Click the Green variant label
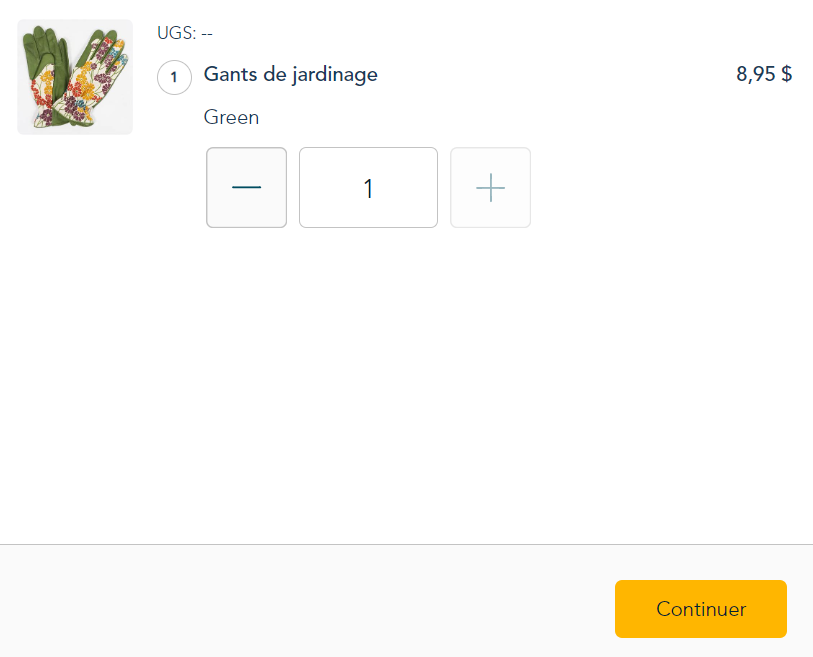 tap(231, 117)
